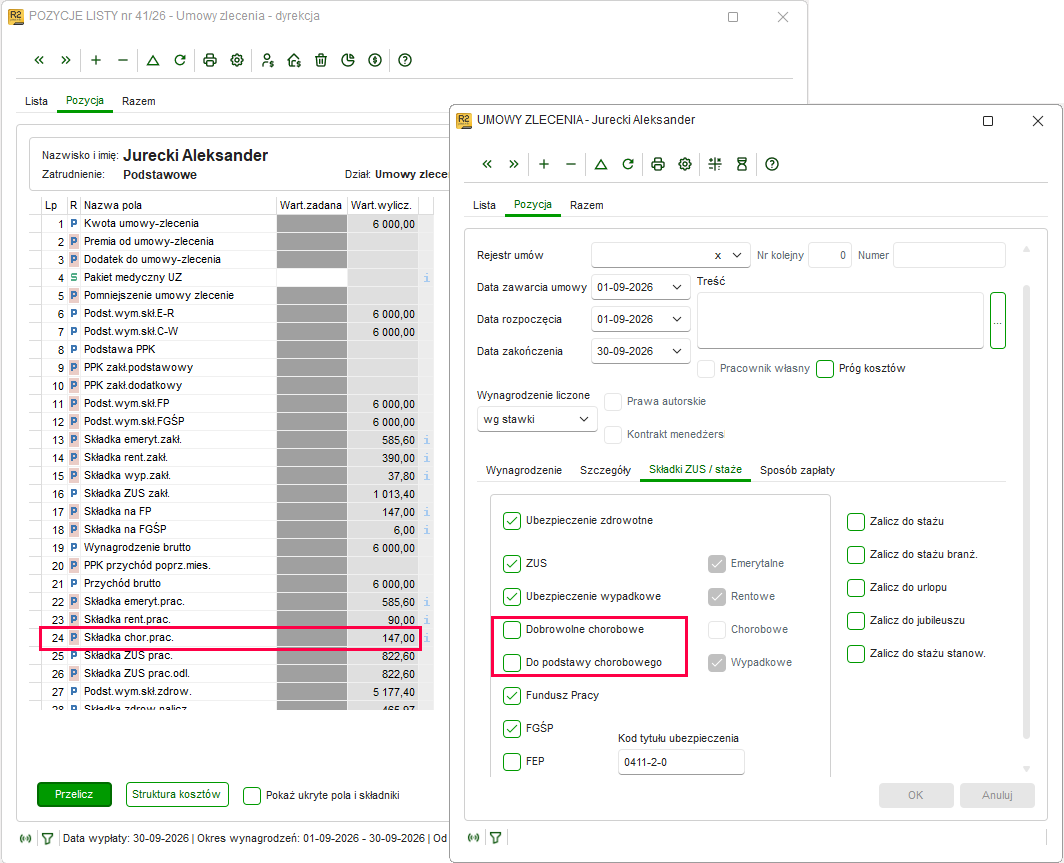Delete contract with minus in UMOWY ZLECENIA
This screenshot has width=1064, height=863.
click(x=571, y=164)
